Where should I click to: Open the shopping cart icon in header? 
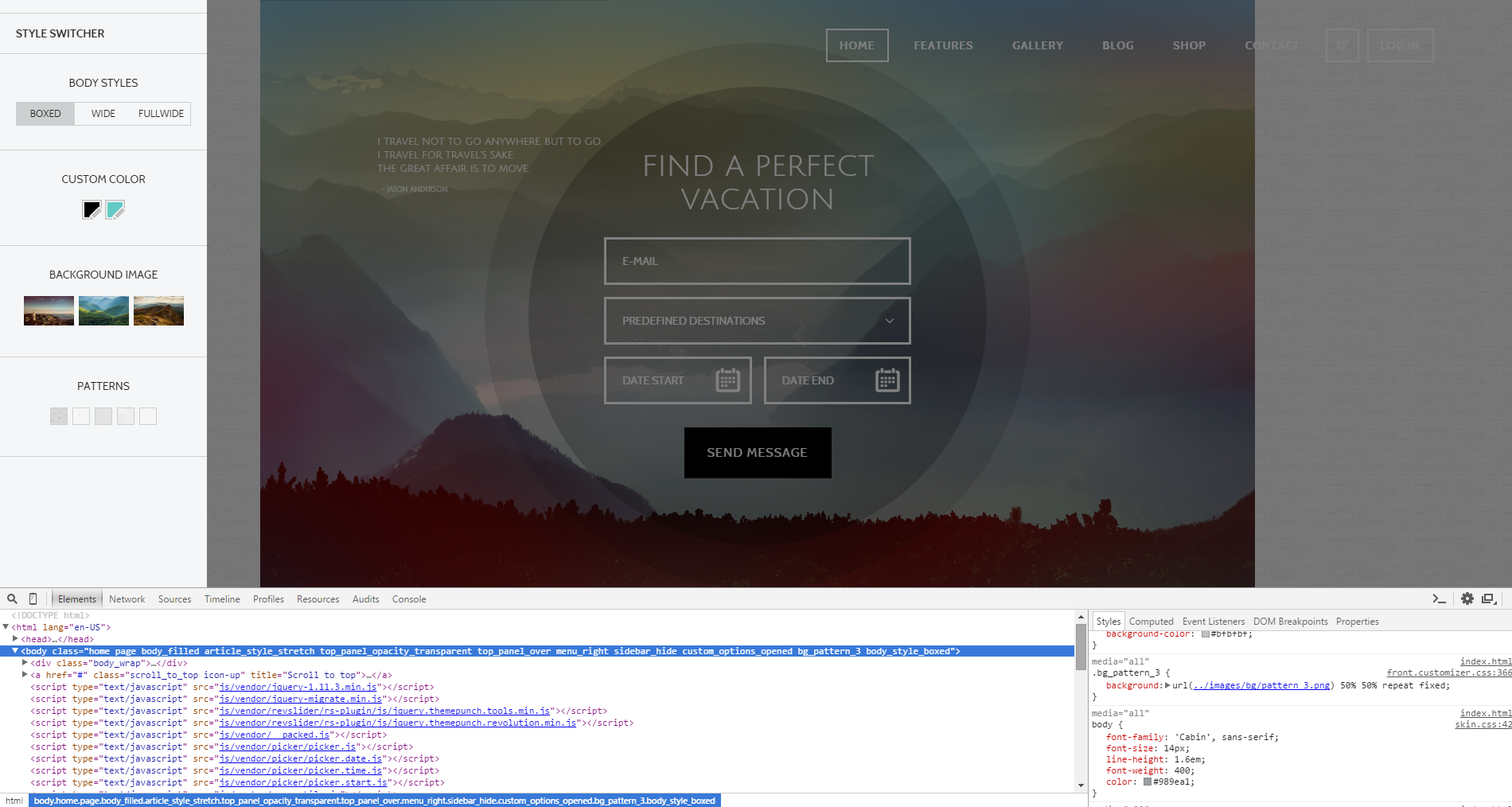pyautogui.click(x=1342, y=45)
